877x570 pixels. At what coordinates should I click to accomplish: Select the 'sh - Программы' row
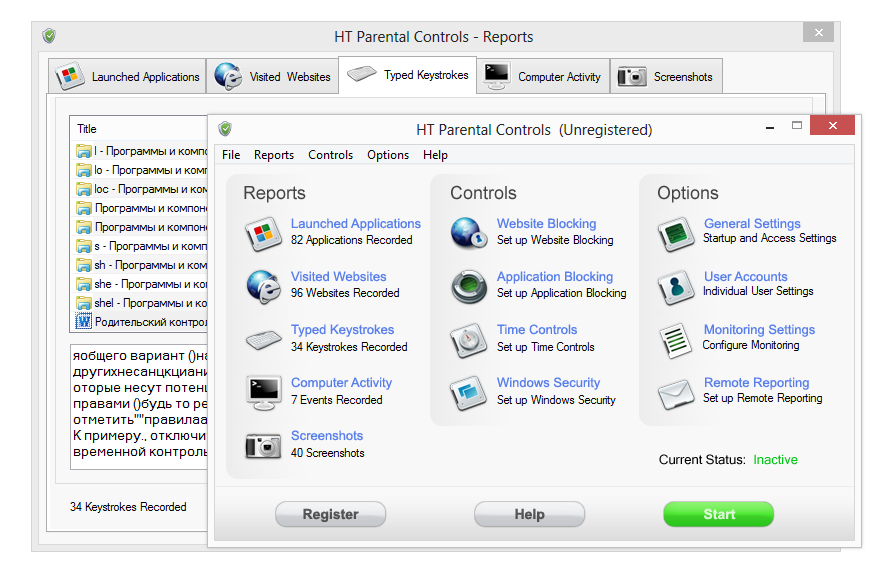pyautogui.click(x=141, y=265)
